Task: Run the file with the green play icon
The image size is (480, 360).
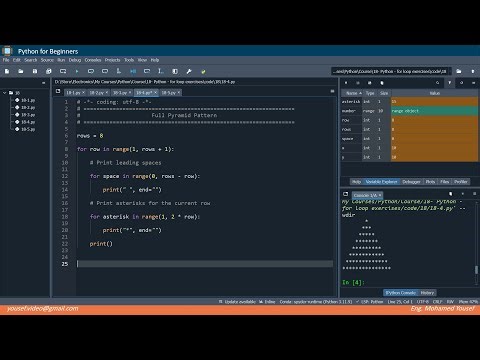Action: coord(77,71)
